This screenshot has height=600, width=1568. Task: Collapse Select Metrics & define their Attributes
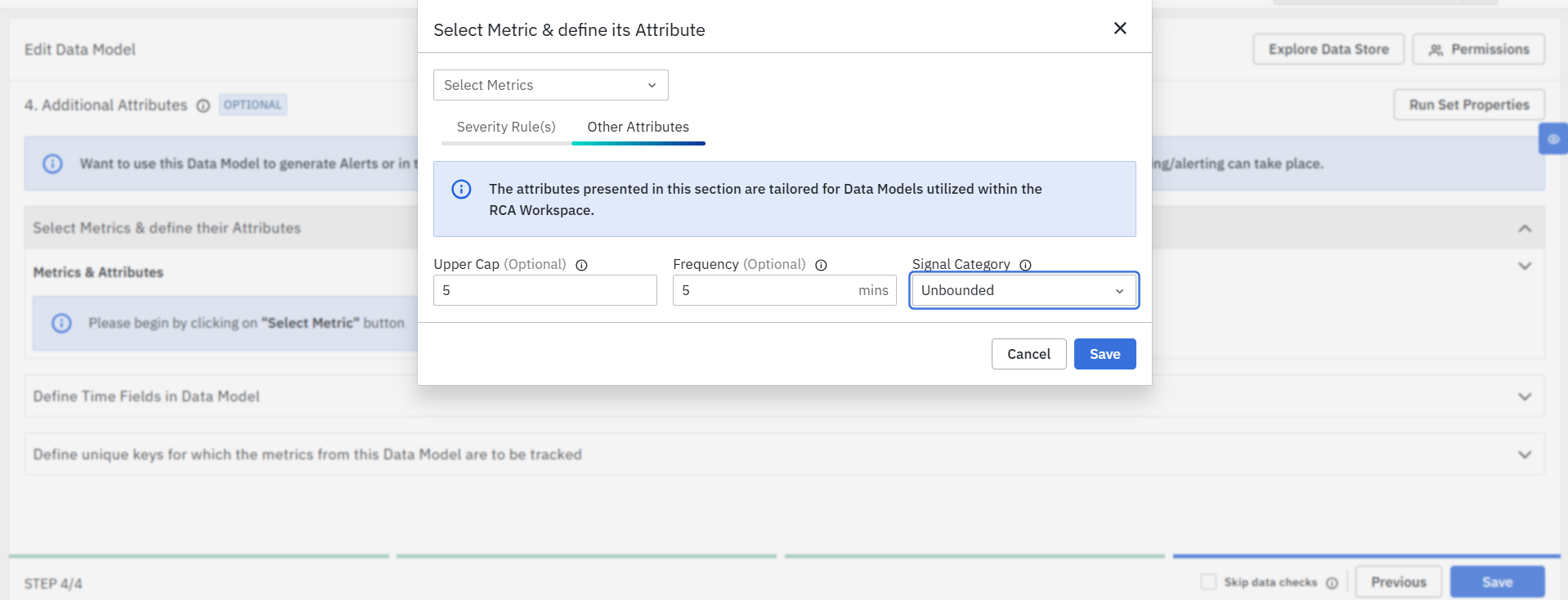pyautogui.click(x=1524, y=228)
